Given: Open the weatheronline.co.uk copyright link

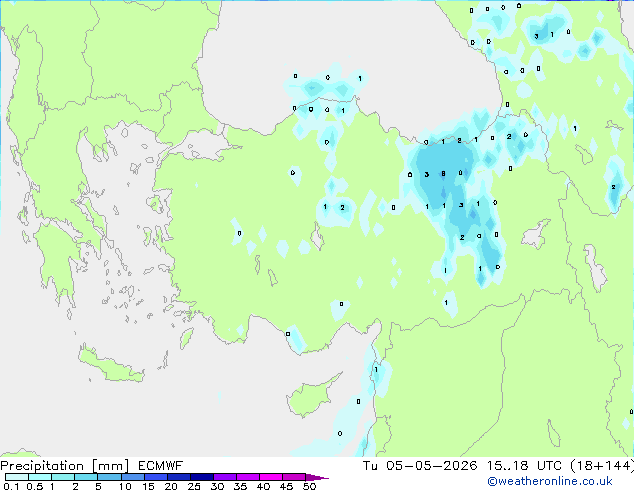Looking at the screenshot, I should 550,481.
